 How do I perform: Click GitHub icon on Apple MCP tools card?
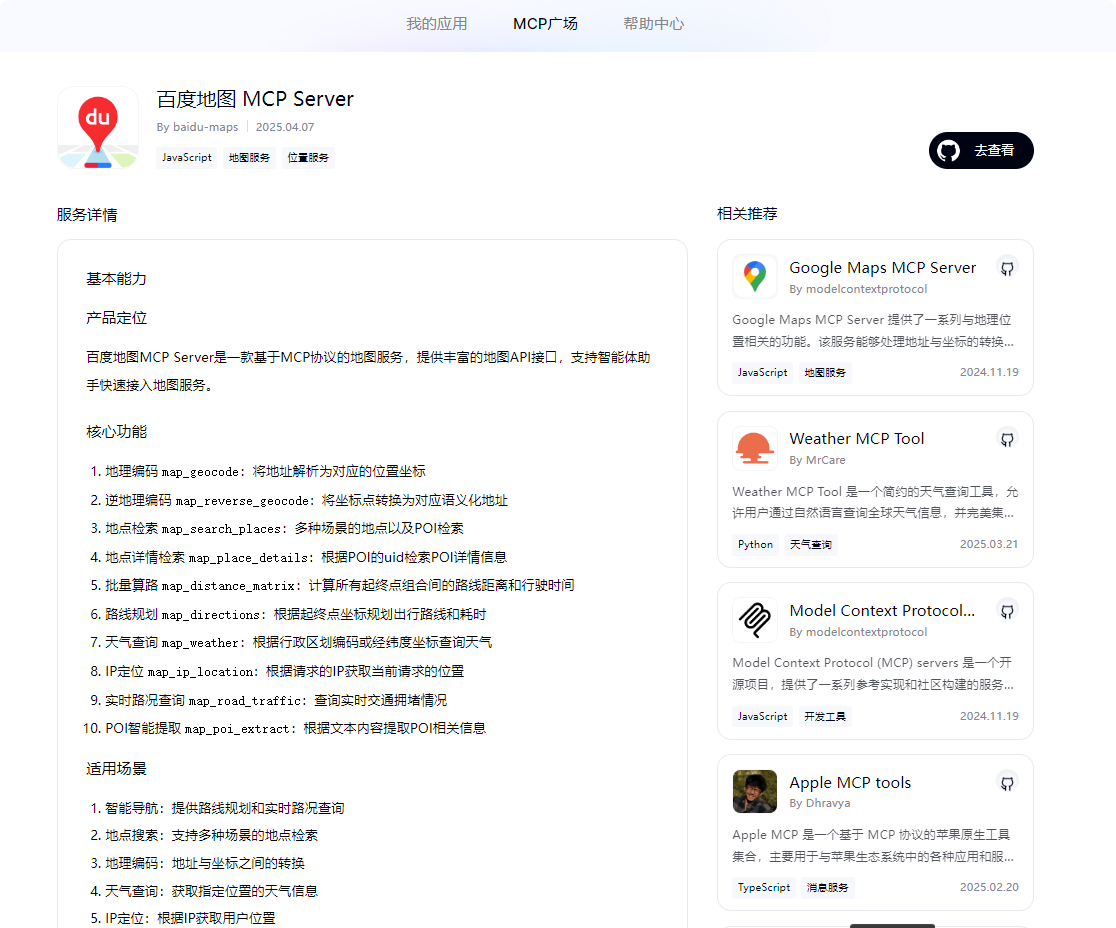[x=1007, y=783]
